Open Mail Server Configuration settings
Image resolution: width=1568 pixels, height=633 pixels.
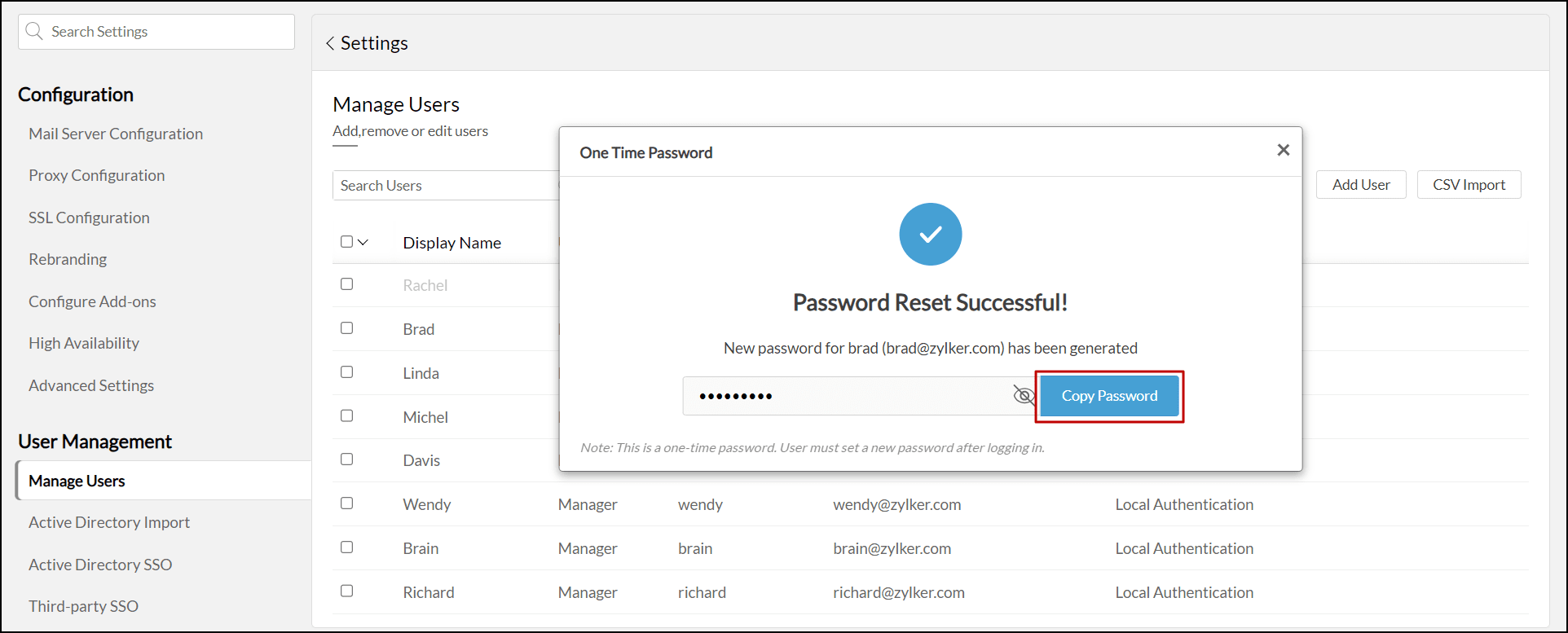pyautogui.click(x=116, y=134)
